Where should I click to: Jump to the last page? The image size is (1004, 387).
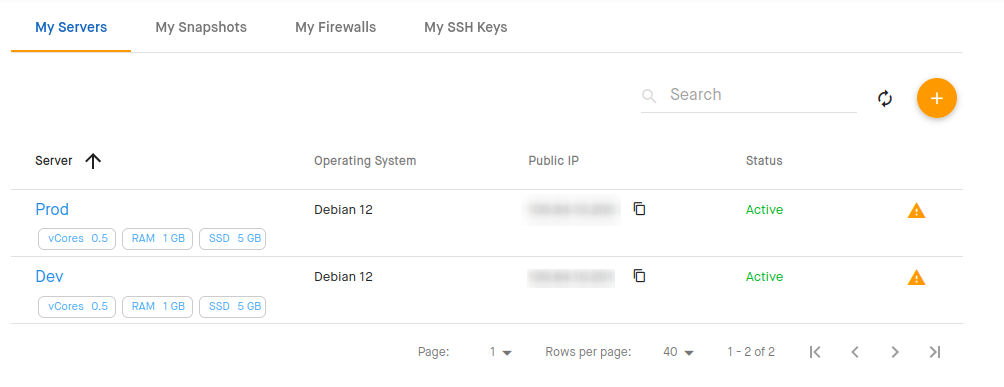tap(935, 352)
